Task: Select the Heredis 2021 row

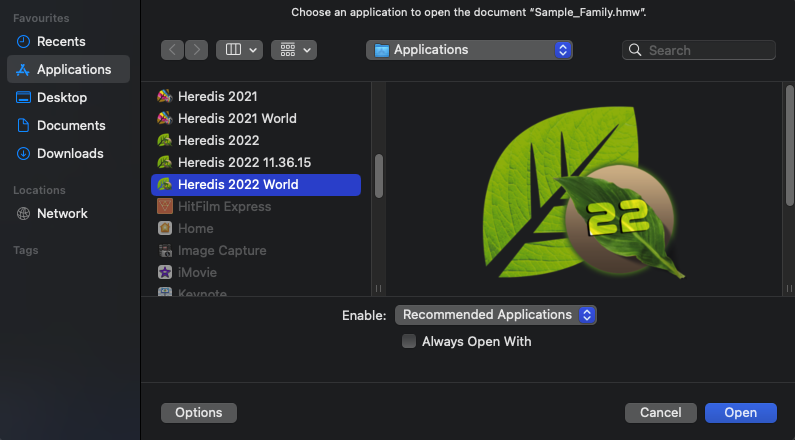Action: pyautogui.click(x=256, y=96)
